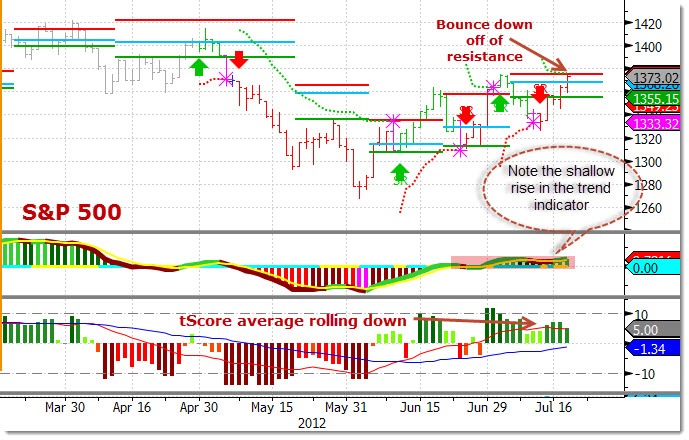The image size is (689, 440).
Task: Select the 1320 price axis label
Action: tap(648, 139)
